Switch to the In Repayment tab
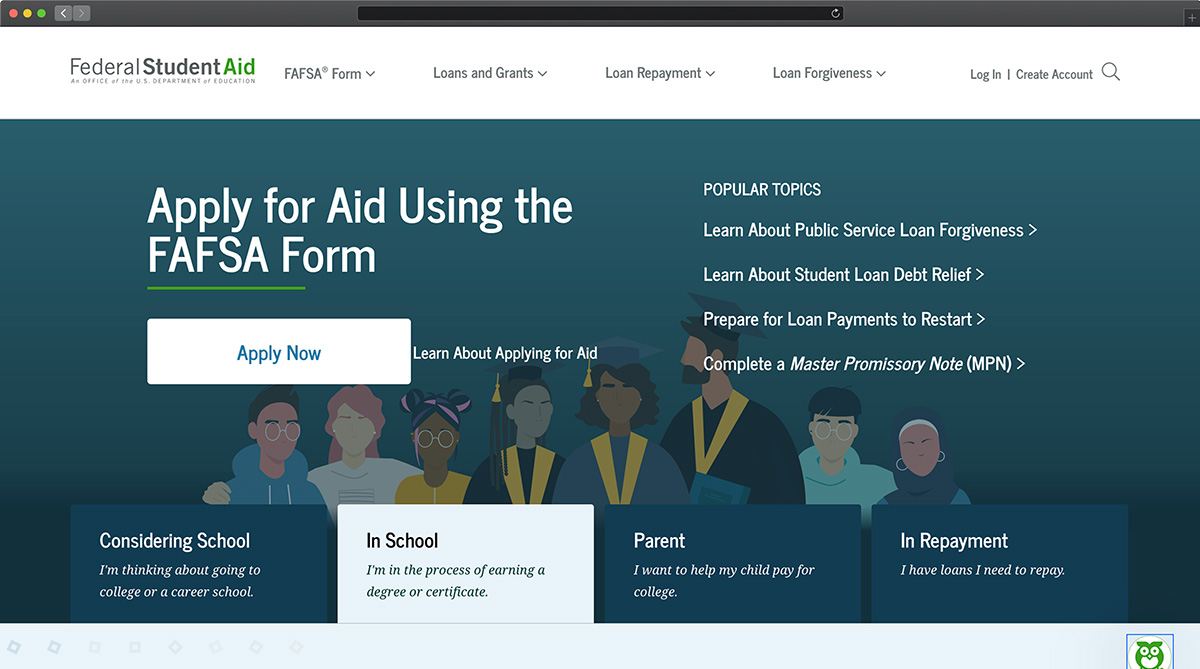 point(999,563)
